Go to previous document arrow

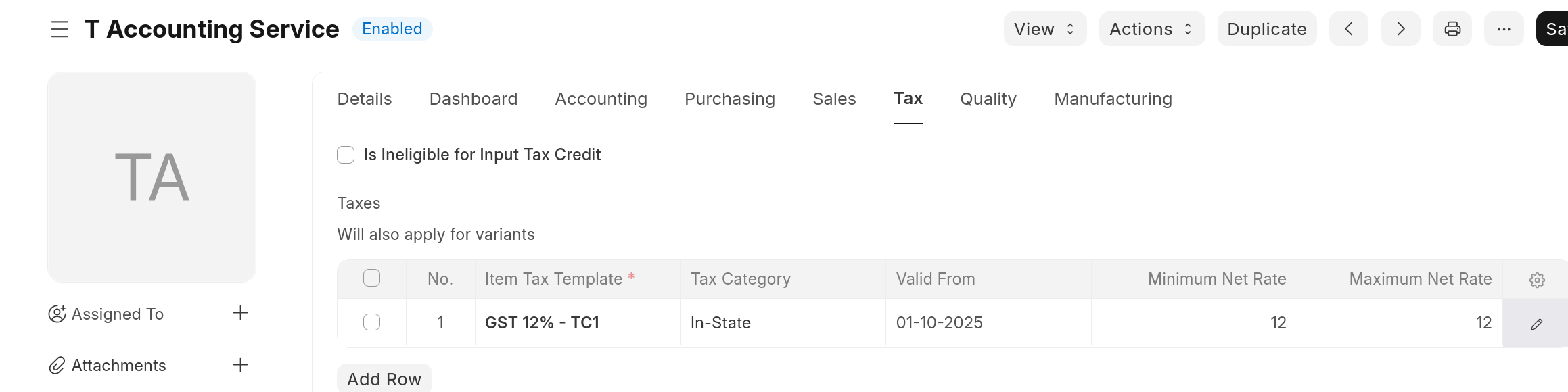[1348, 29]
